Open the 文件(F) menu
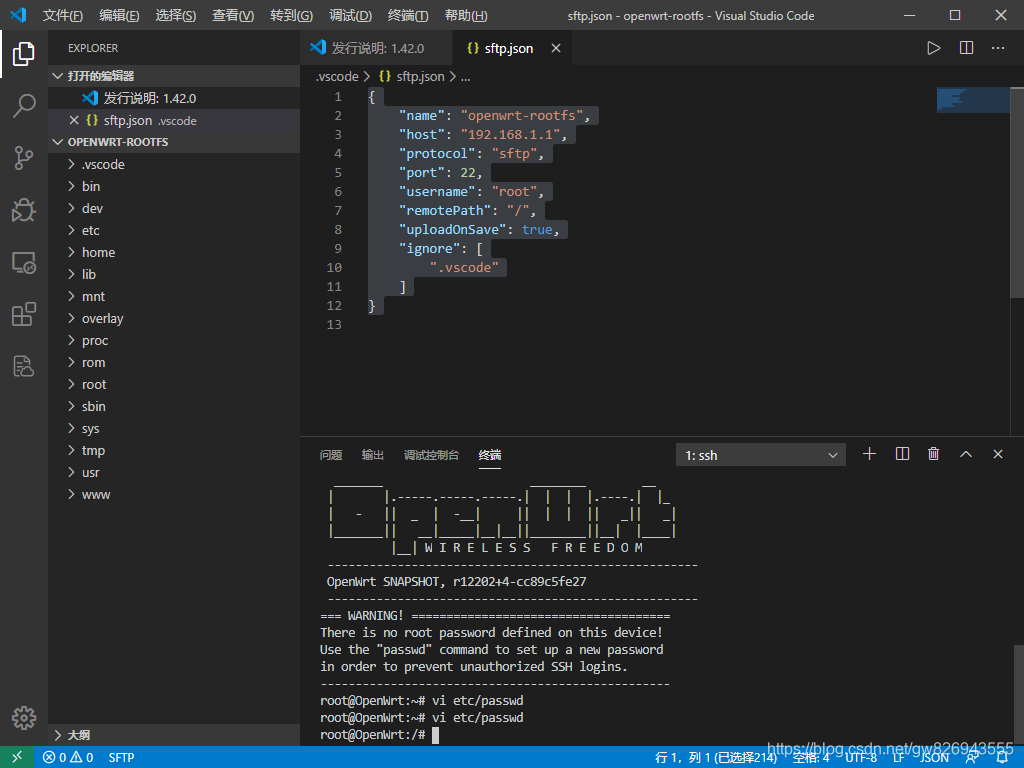Screen dimensions: 1024x768 pos(62,15)
